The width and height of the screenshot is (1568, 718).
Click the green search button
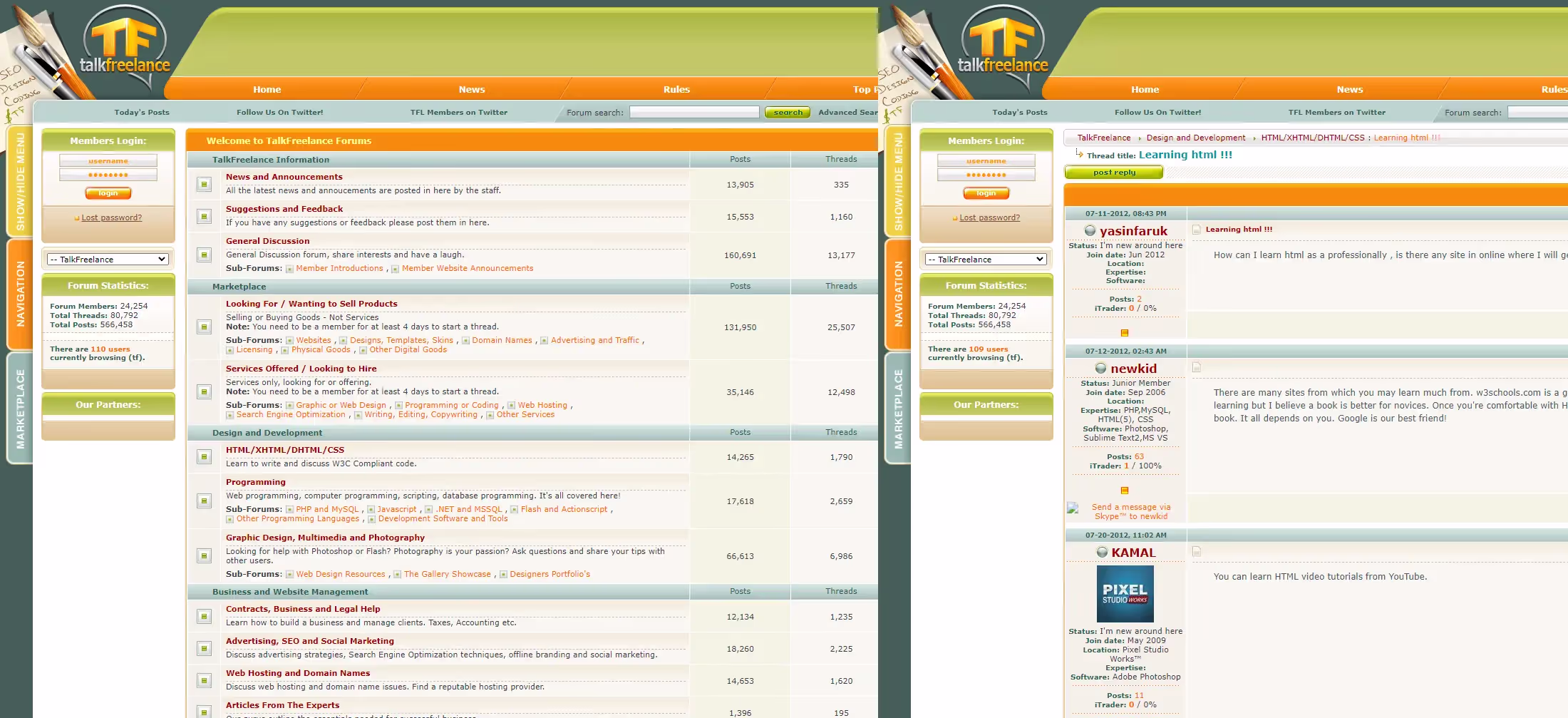(788, 112)
